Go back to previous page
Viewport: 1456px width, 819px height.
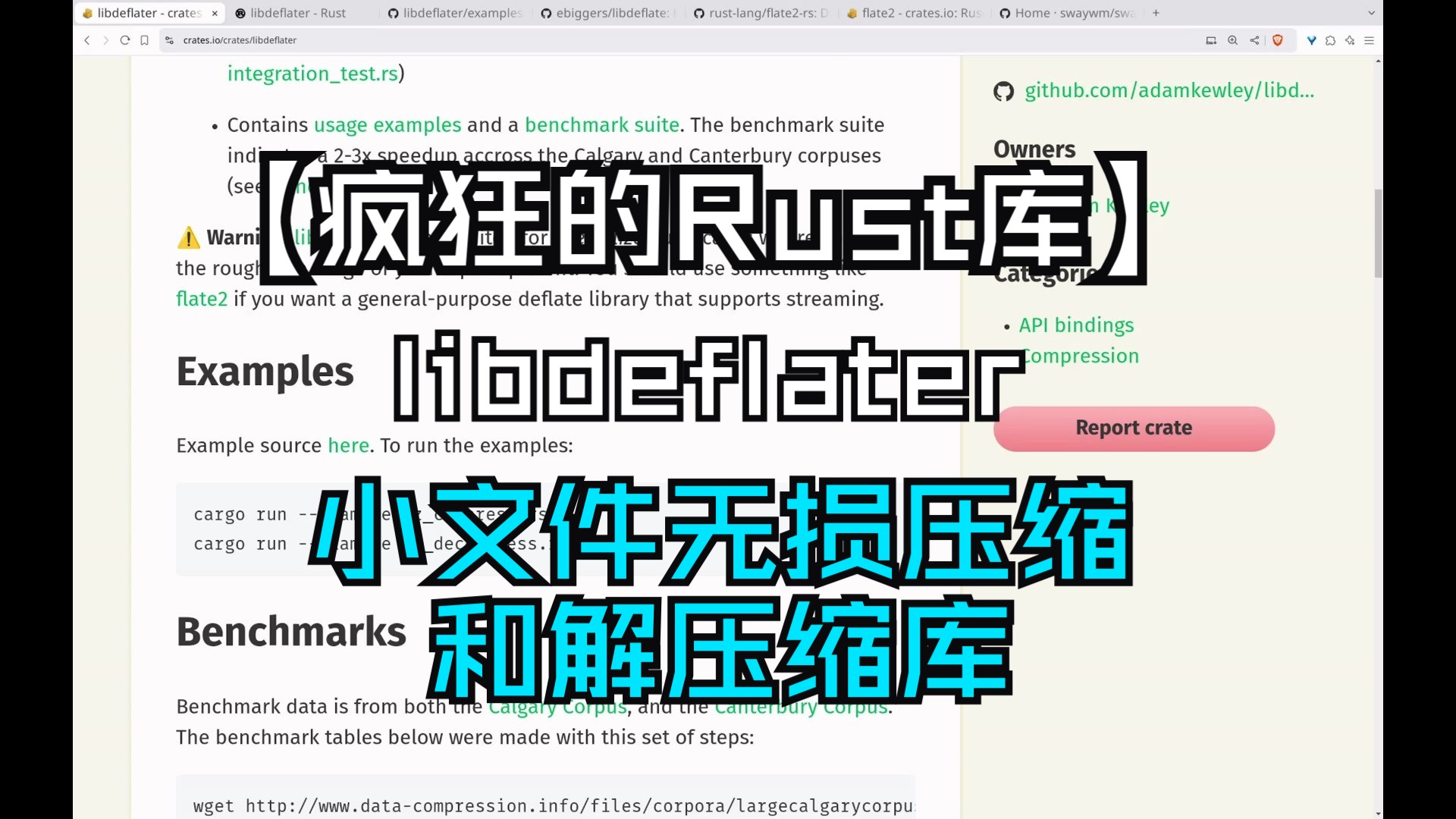click(87, 40)
